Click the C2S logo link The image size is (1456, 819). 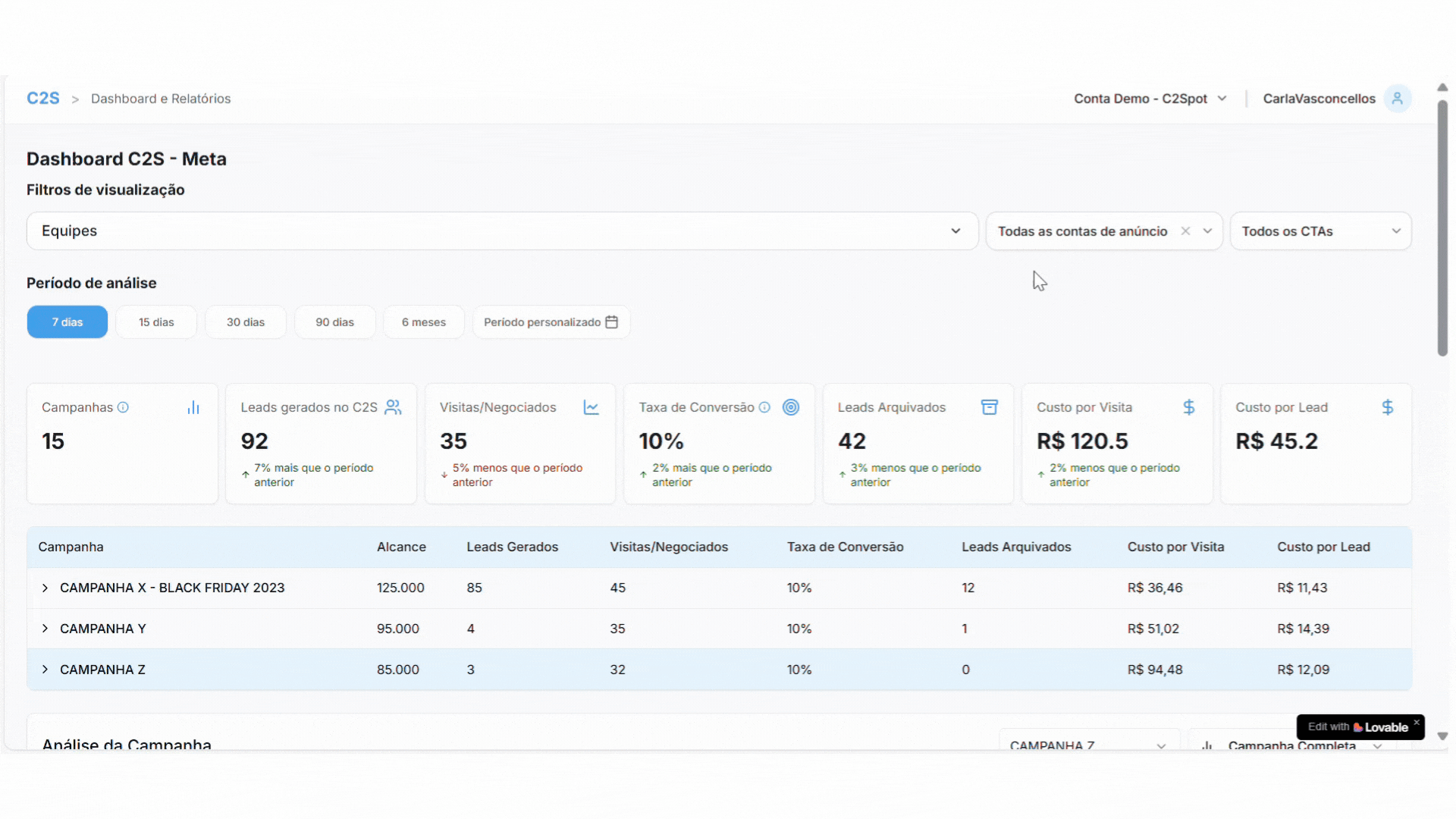[x=43, y=99]
